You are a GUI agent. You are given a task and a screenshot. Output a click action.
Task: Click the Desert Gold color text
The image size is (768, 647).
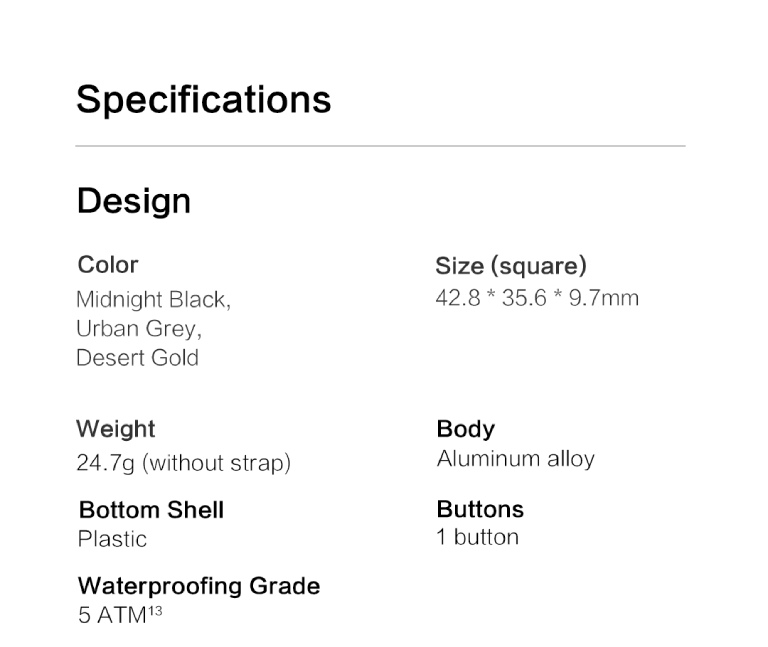[138, 358]
